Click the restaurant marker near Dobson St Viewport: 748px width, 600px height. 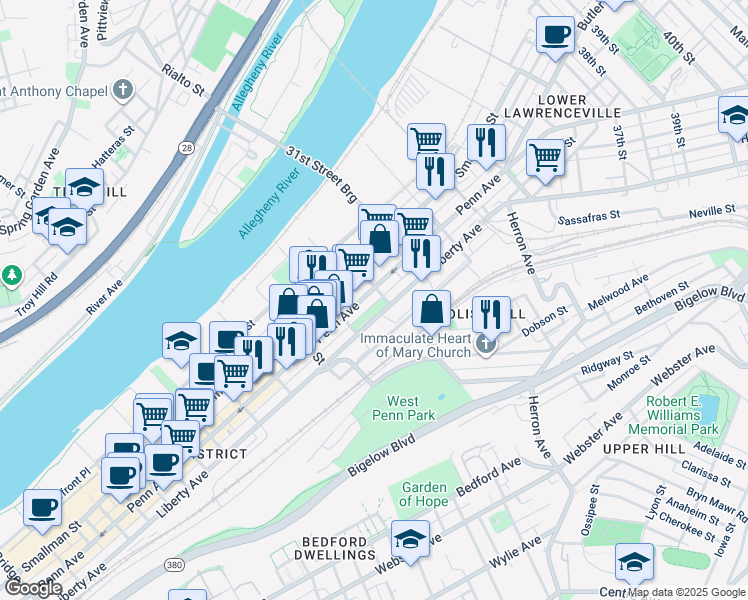coord(491,316)
